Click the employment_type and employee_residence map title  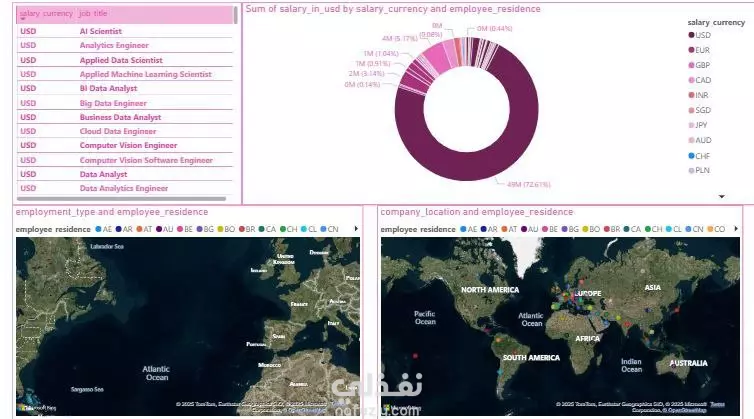(112, 212)
